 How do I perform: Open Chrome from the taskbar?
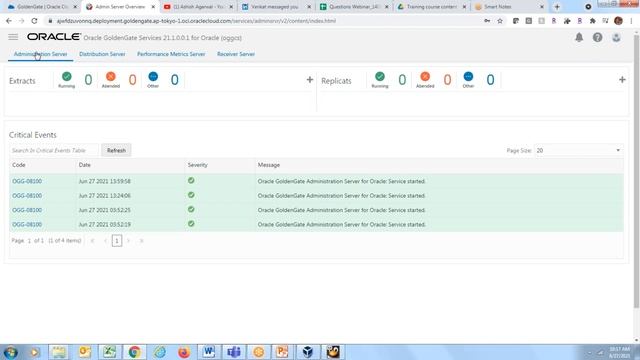(x=134, y=352)
